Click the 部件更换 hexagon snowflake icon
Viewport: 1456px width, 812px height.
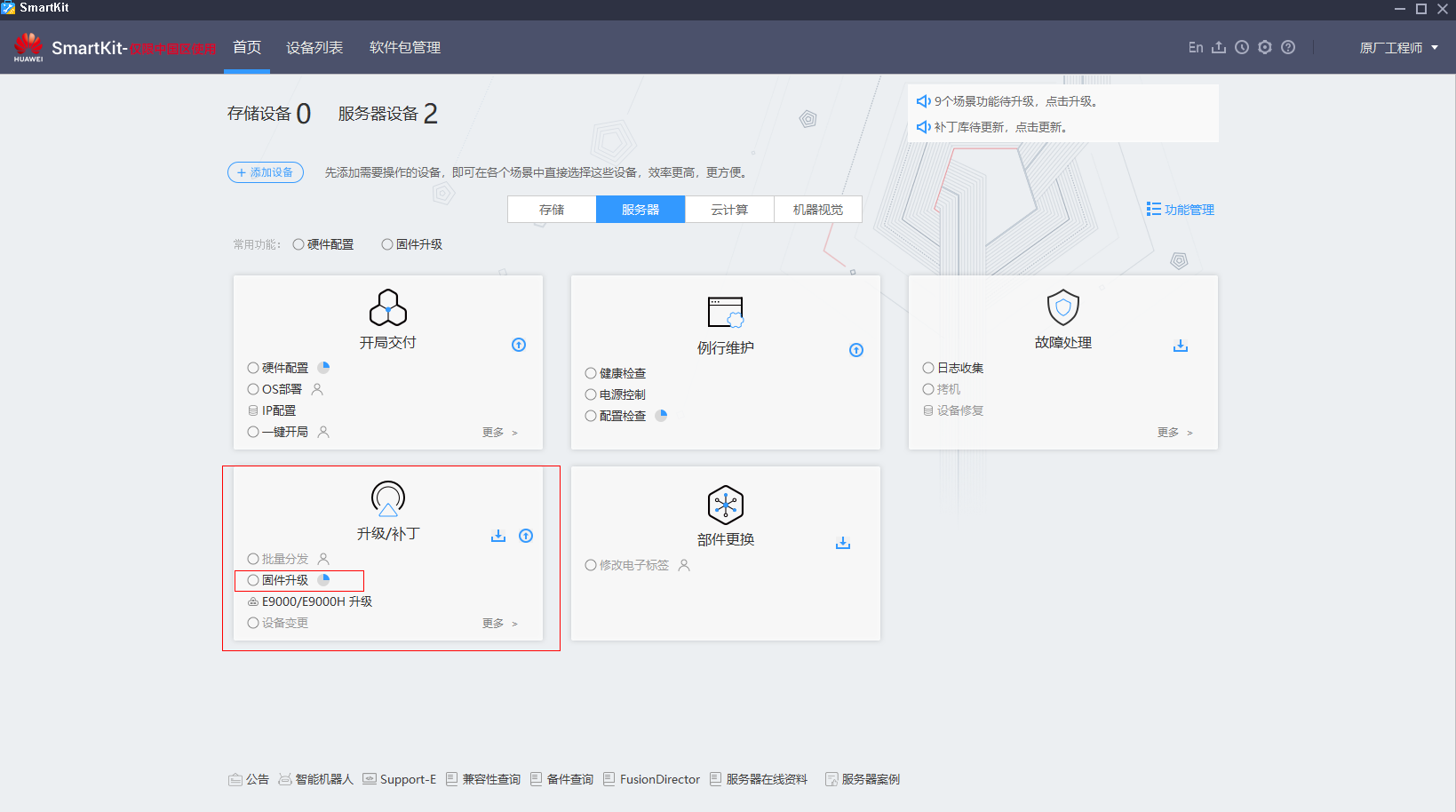(x=726, y=505)
